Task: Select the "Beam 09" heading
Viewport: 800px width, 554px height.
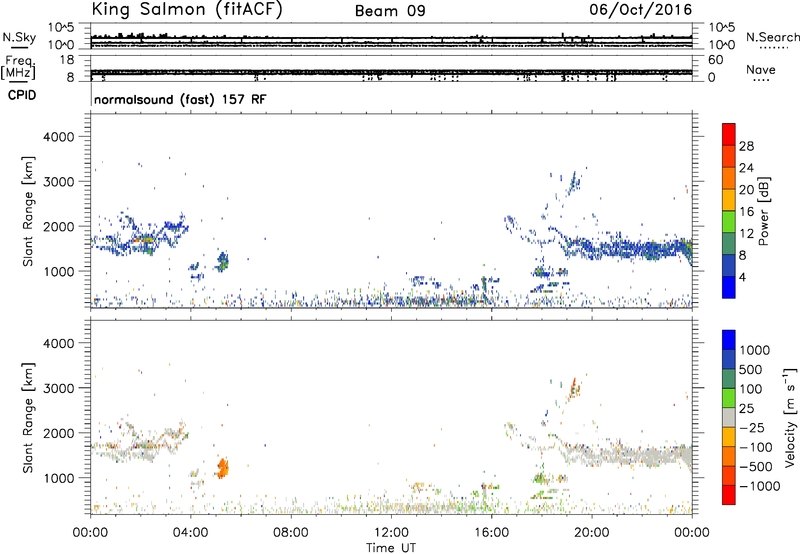Action: (390, 11)
